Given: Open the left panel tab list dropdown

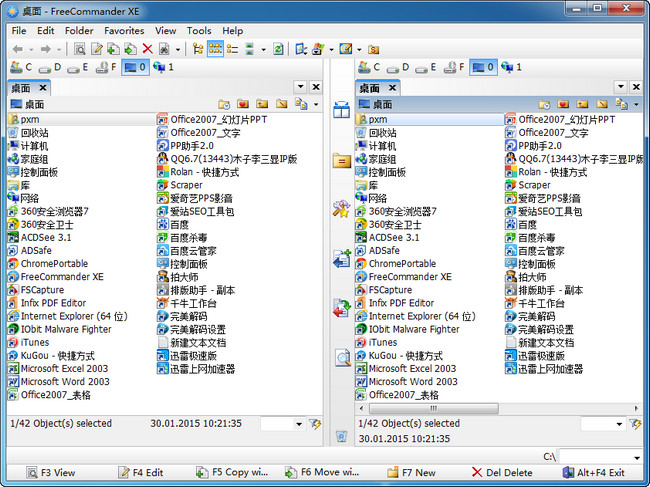Looking at the screenshot, I should pyautogui.click(x=301, y=87).
